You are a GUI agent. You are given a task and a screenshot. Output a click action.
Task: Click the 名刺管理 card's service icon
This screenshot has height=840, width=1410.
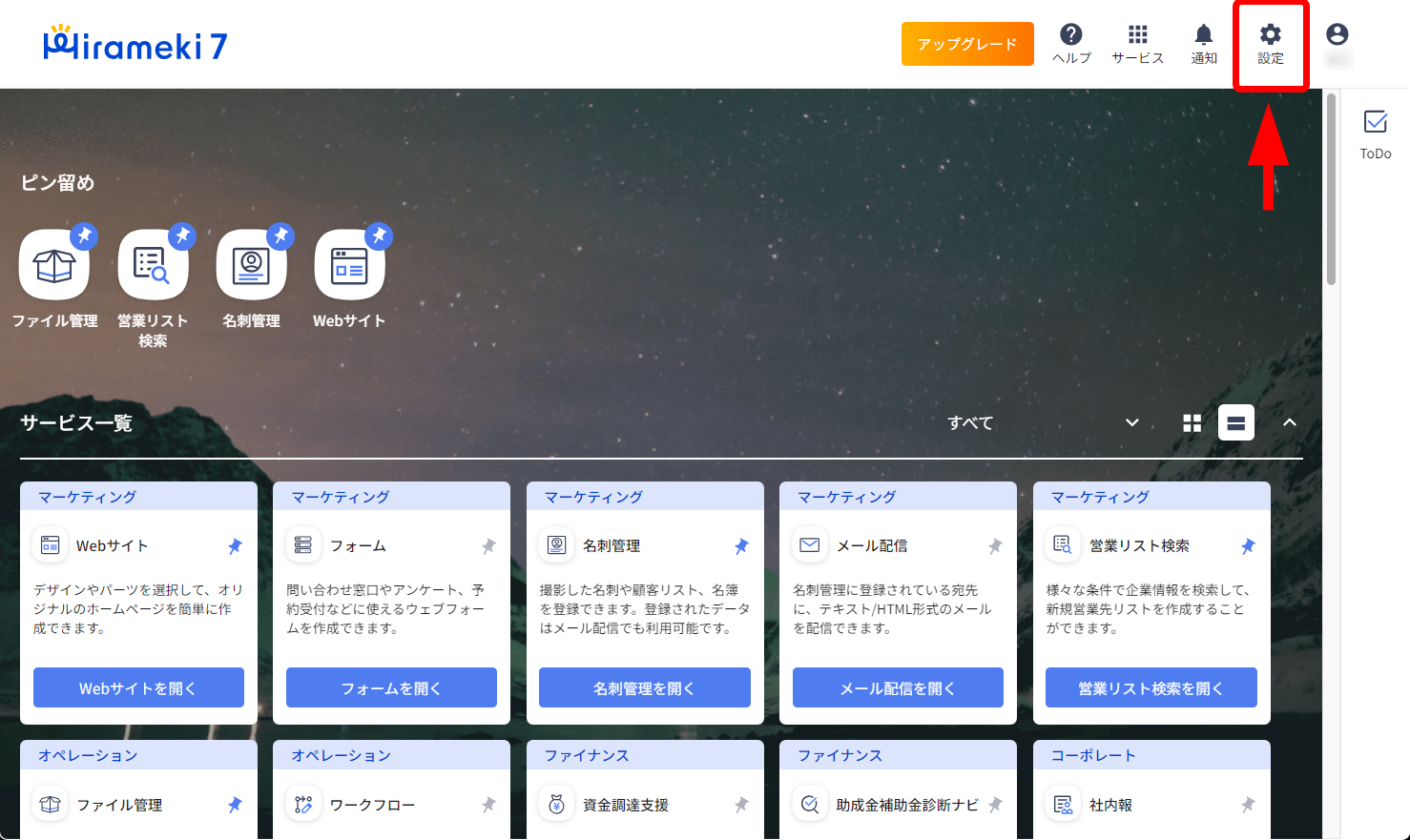[557, 545]
